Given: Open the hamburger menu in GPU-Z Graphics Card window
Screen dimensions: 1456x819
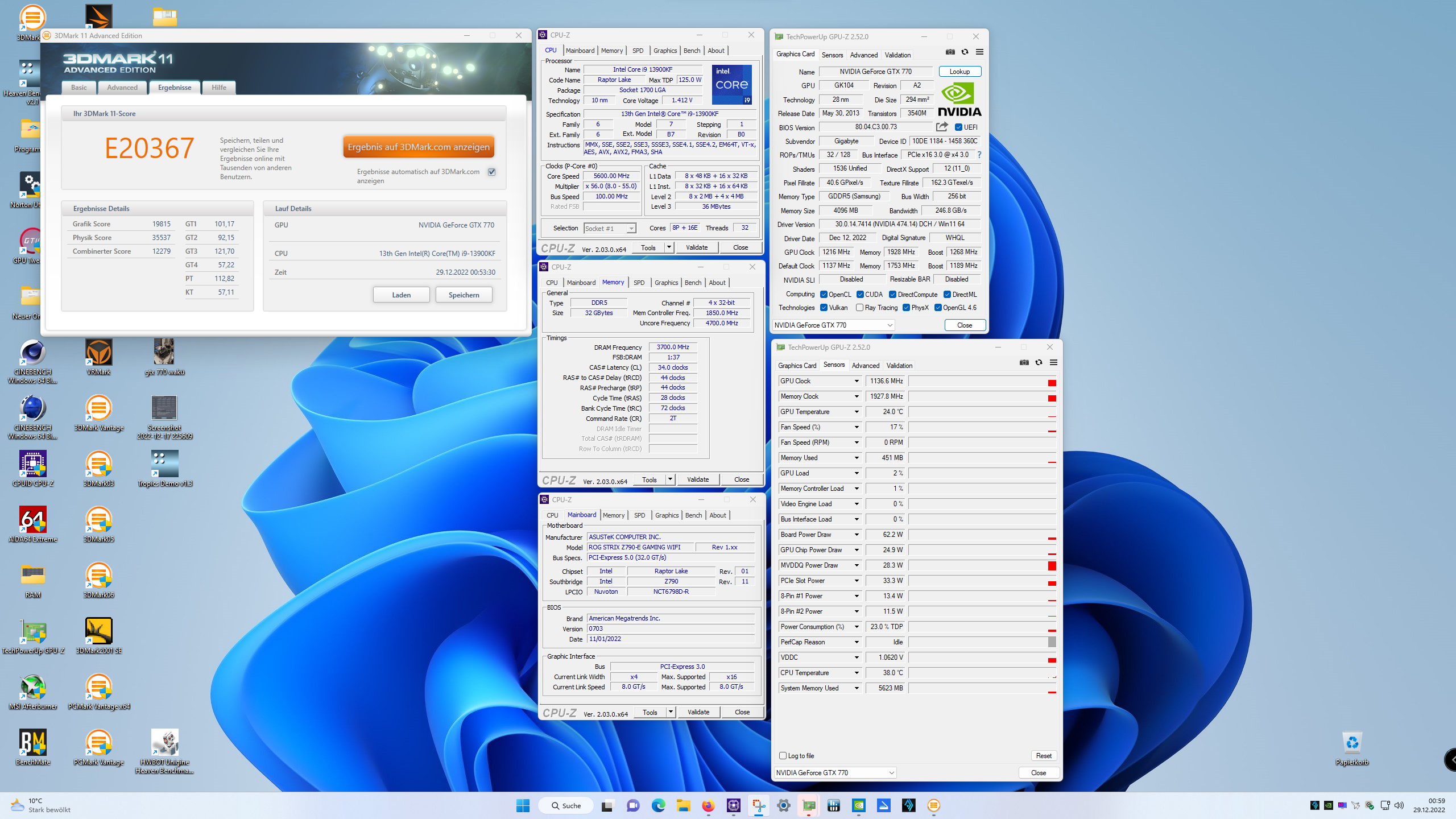Looking at the screenshot, I should [x=979, y=52].
